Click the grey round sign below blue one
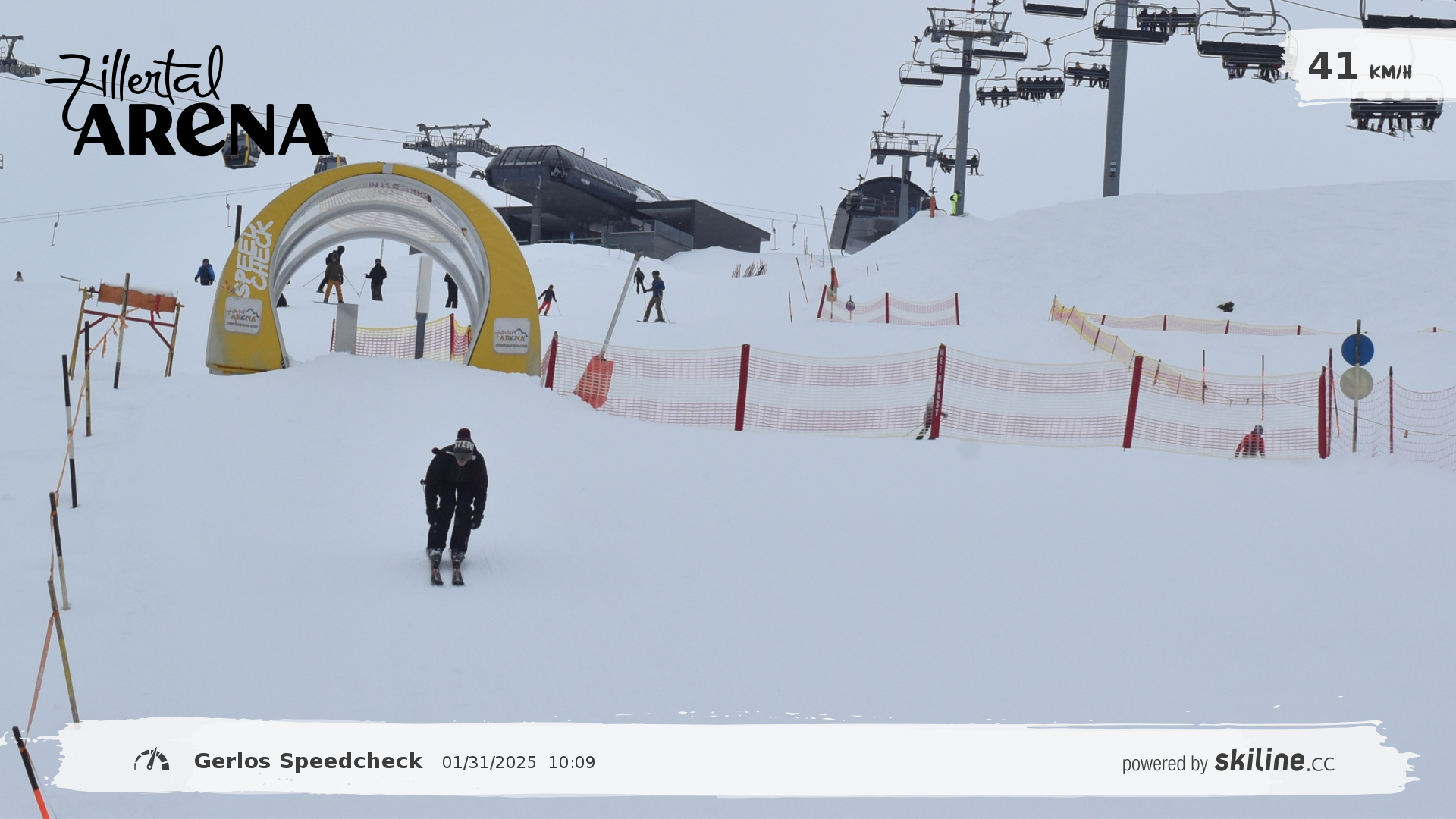This screenshot has width=1456, height=819. click(x=1356, y=383)
